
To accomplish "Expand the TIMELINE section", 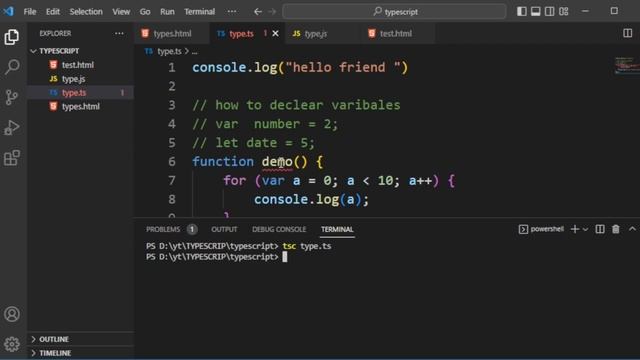I will 81,353.
